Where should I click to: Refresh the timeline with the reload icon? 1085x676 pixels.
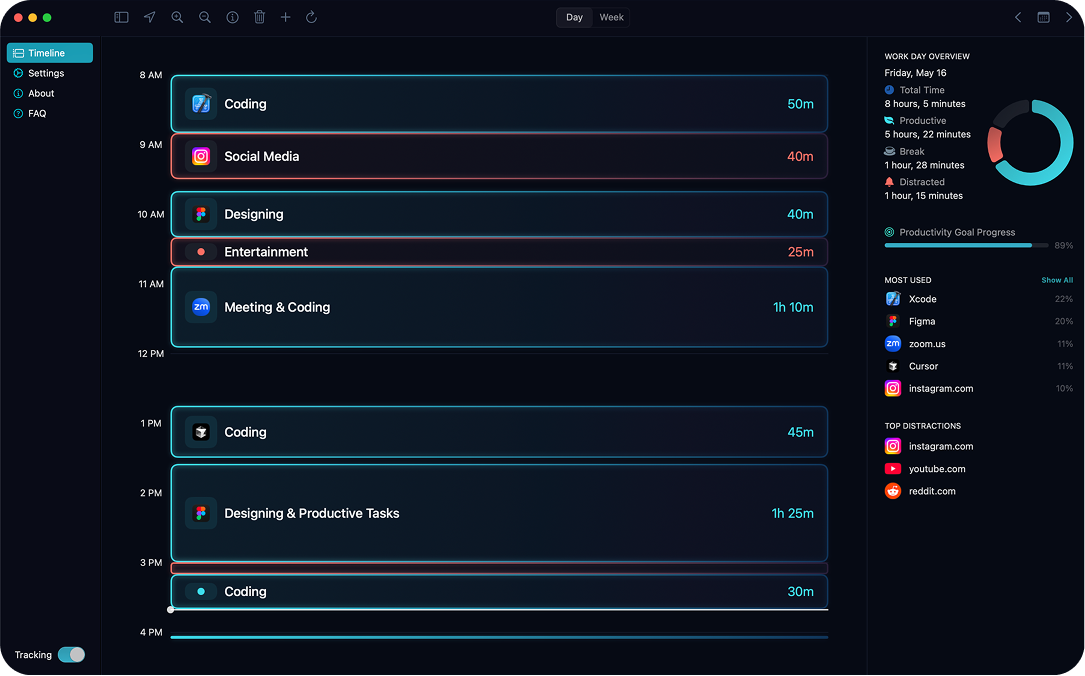click(311, 17)
